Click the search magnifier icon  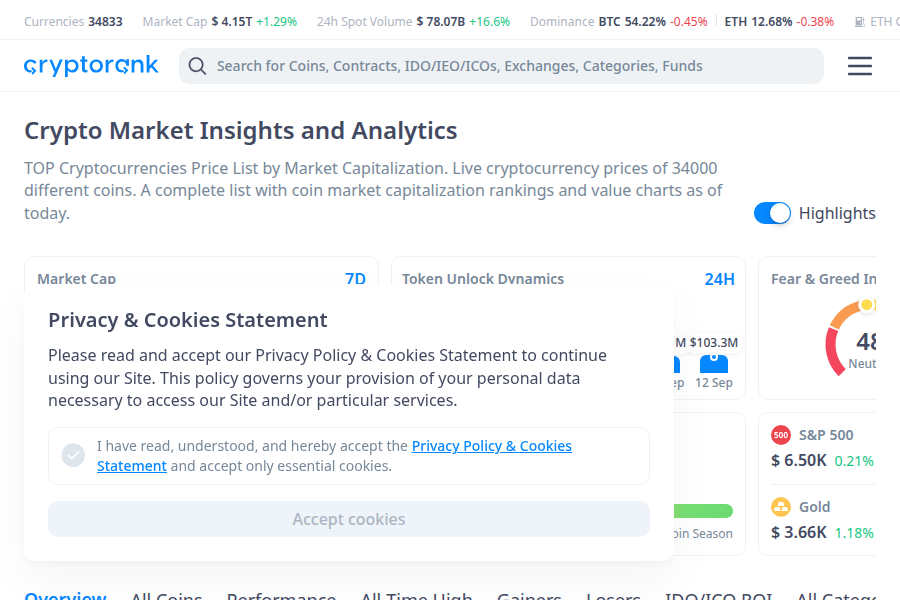[197, 65]
